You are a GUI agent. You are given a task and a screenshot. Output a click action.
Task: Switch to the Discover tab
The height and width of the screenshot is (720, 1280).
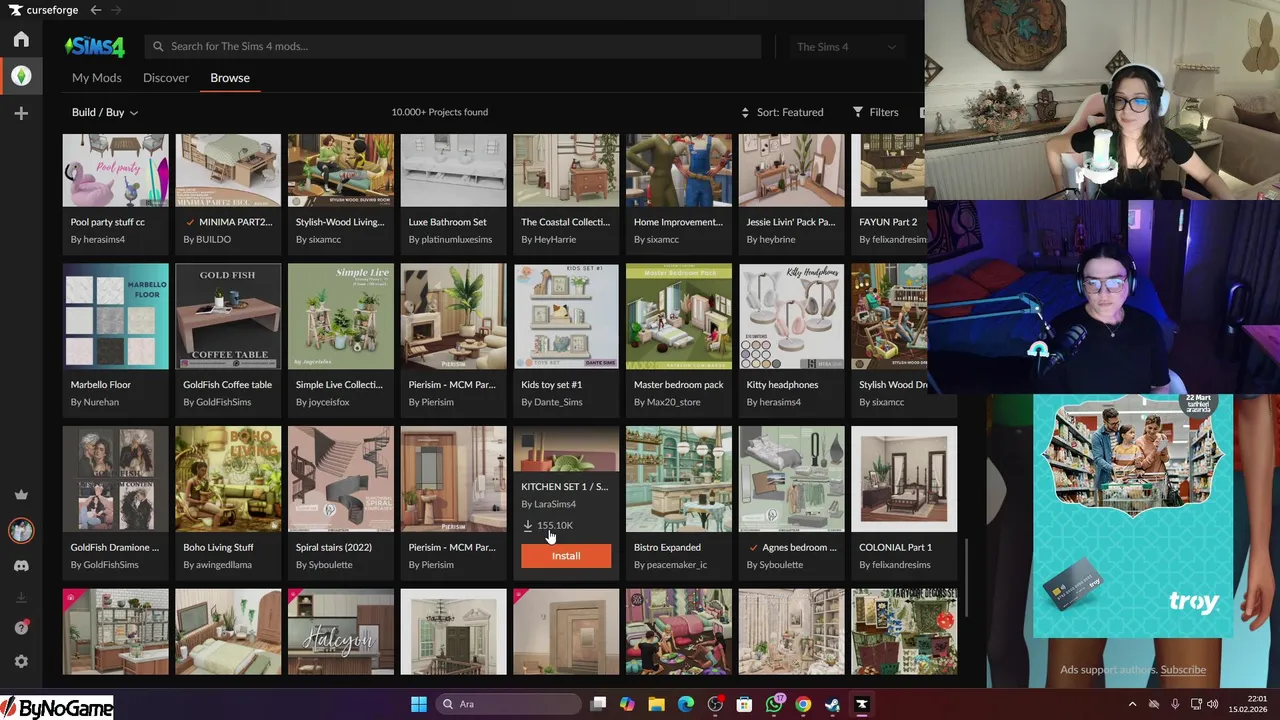(x=166, y=78)
